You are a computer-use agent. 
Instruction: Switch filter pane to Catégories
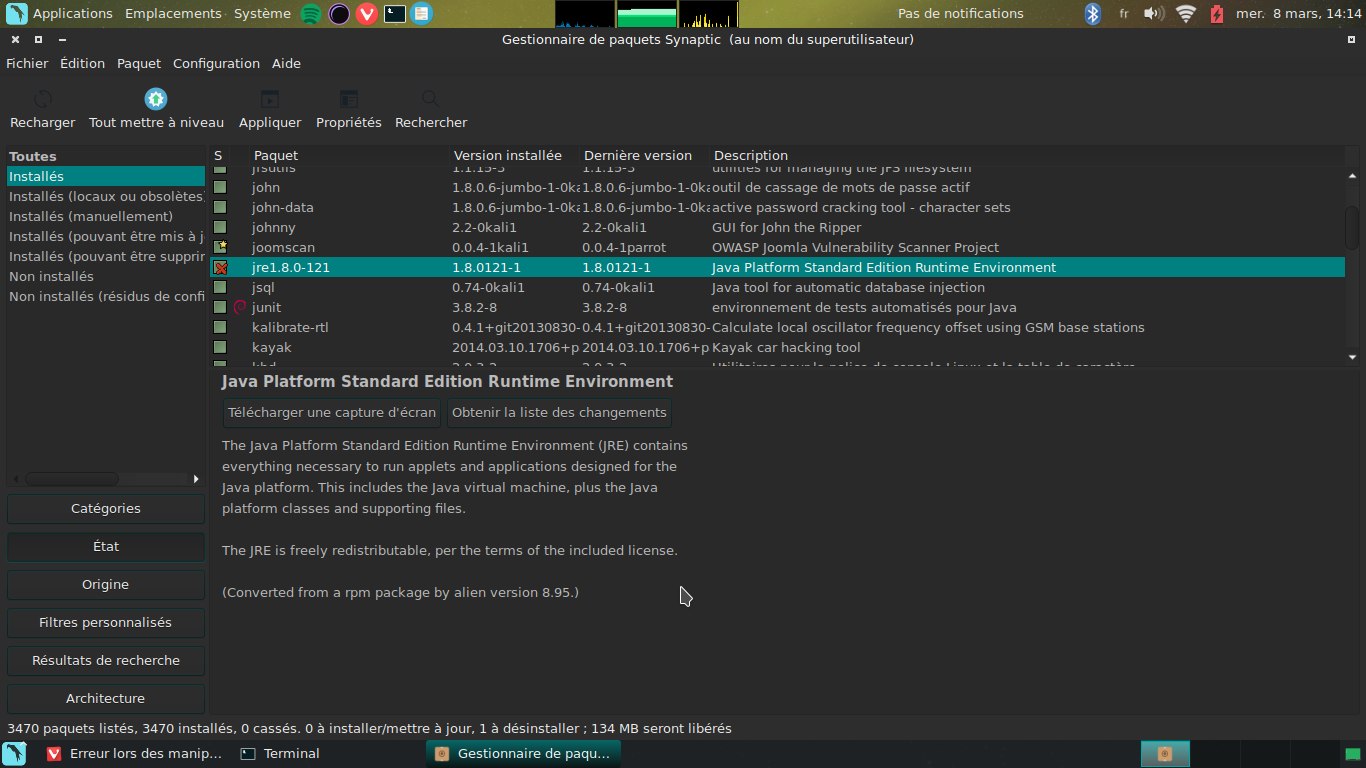pos(106,508)
